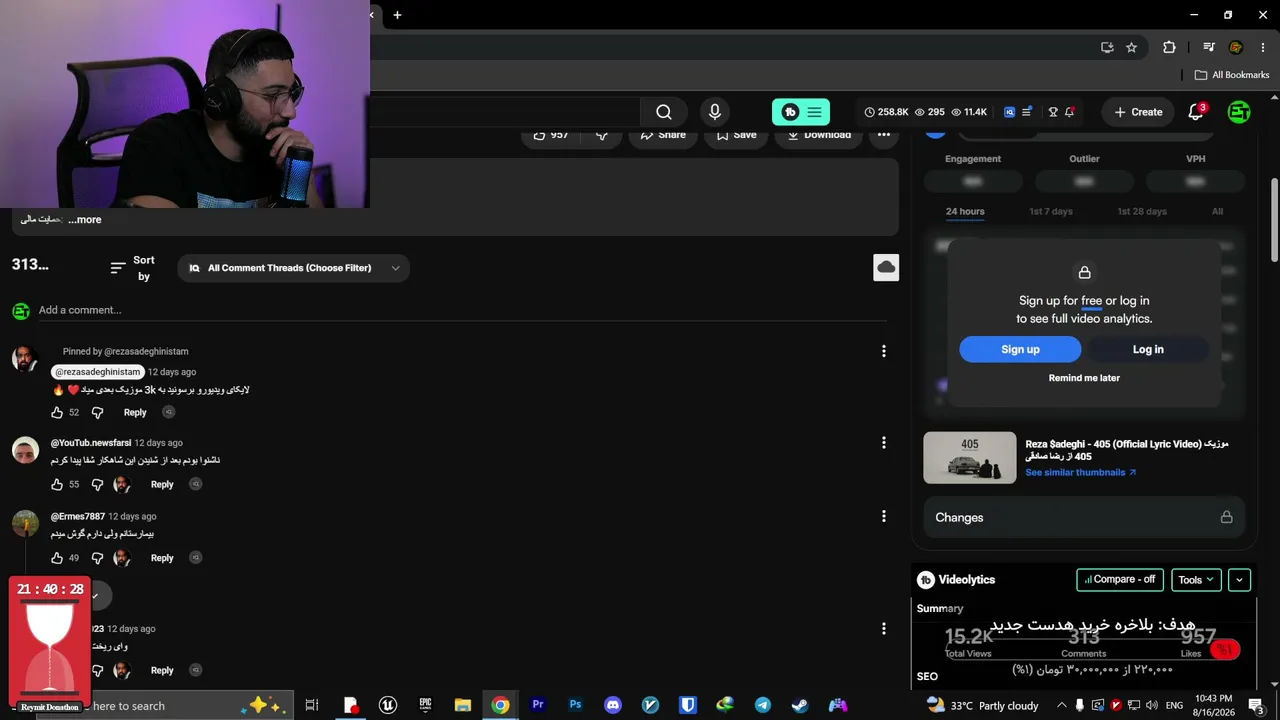Image resolution: width=1280 pixels, height=720 pixels.
Task: Open the All Comment Threads filter dropdown
Action: pyautogui.click(x=294, y=268)
